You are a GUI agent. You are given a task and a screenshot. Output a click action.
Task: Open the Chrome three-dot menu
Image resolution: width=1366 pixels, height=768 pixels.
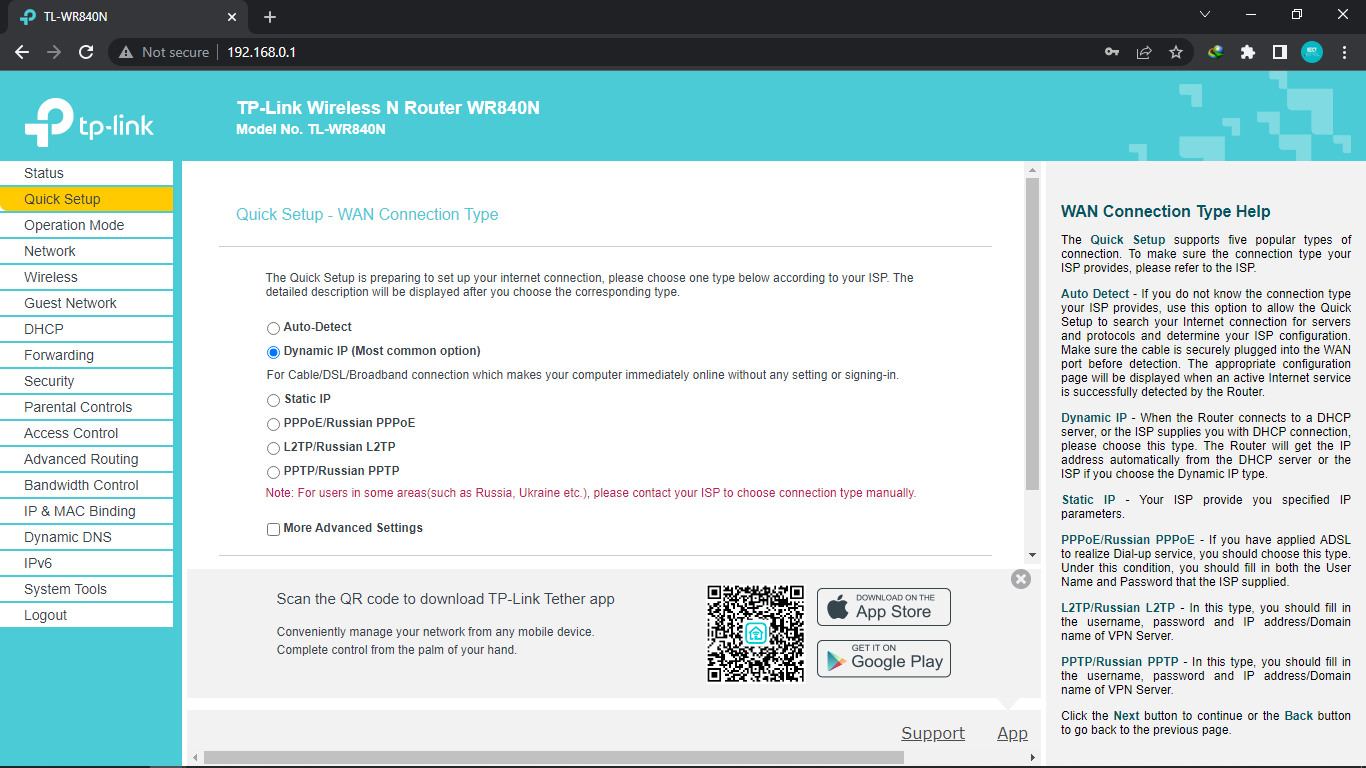click(x=1344, y=52)
